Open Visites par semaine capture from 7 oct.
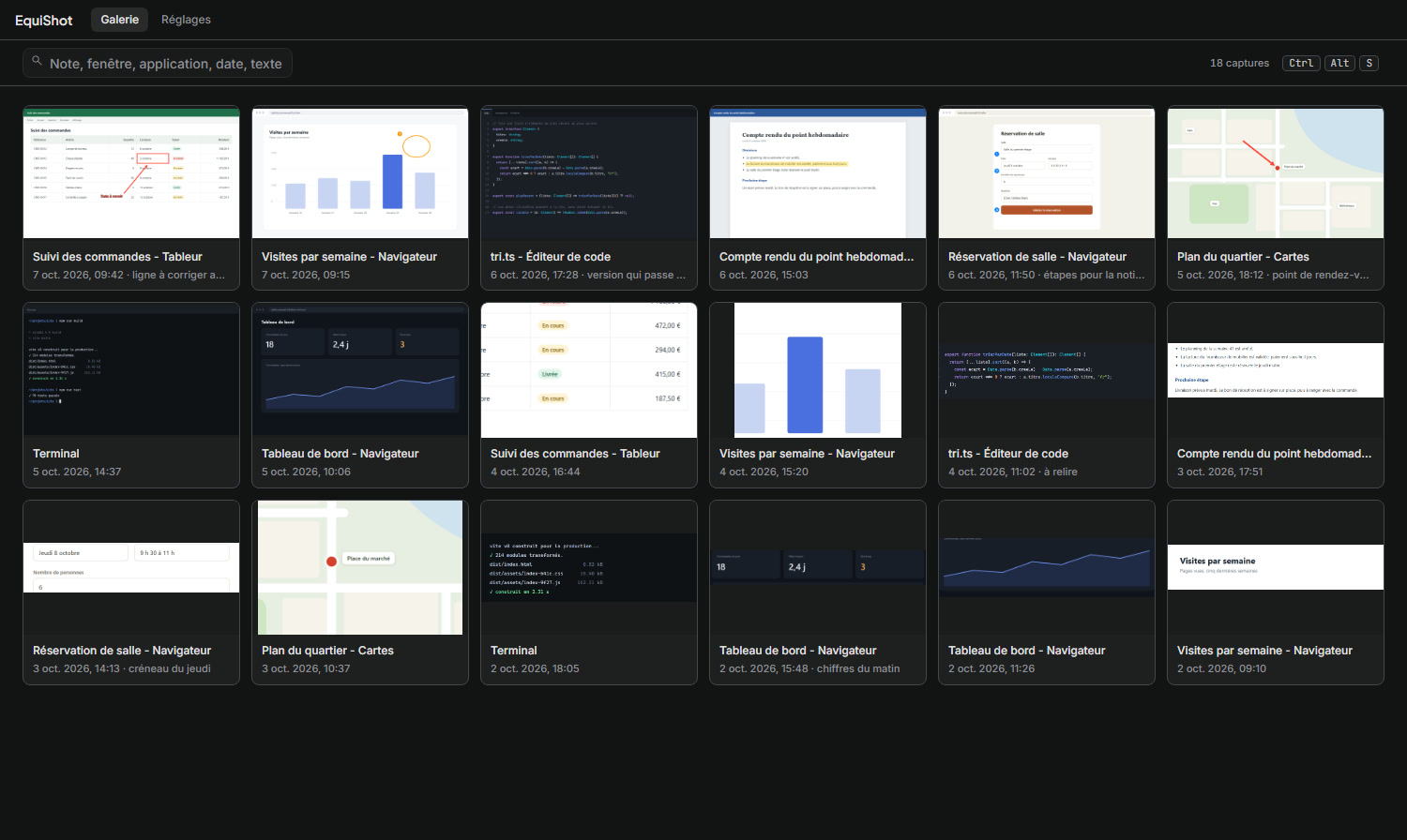 (x=360, y=198)
